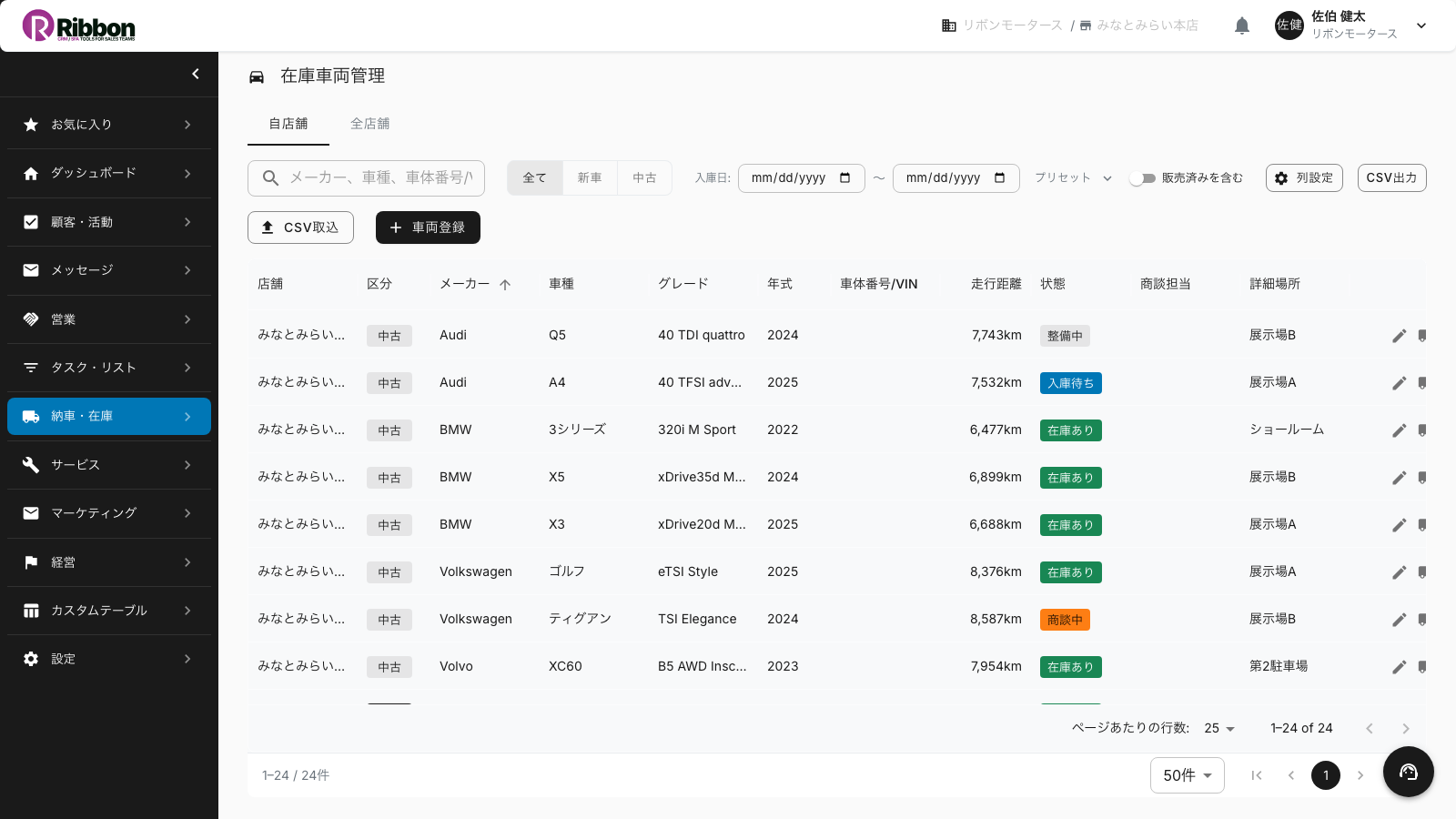
Task: Select the 中古 filter segment
Action: coord(644,177)
